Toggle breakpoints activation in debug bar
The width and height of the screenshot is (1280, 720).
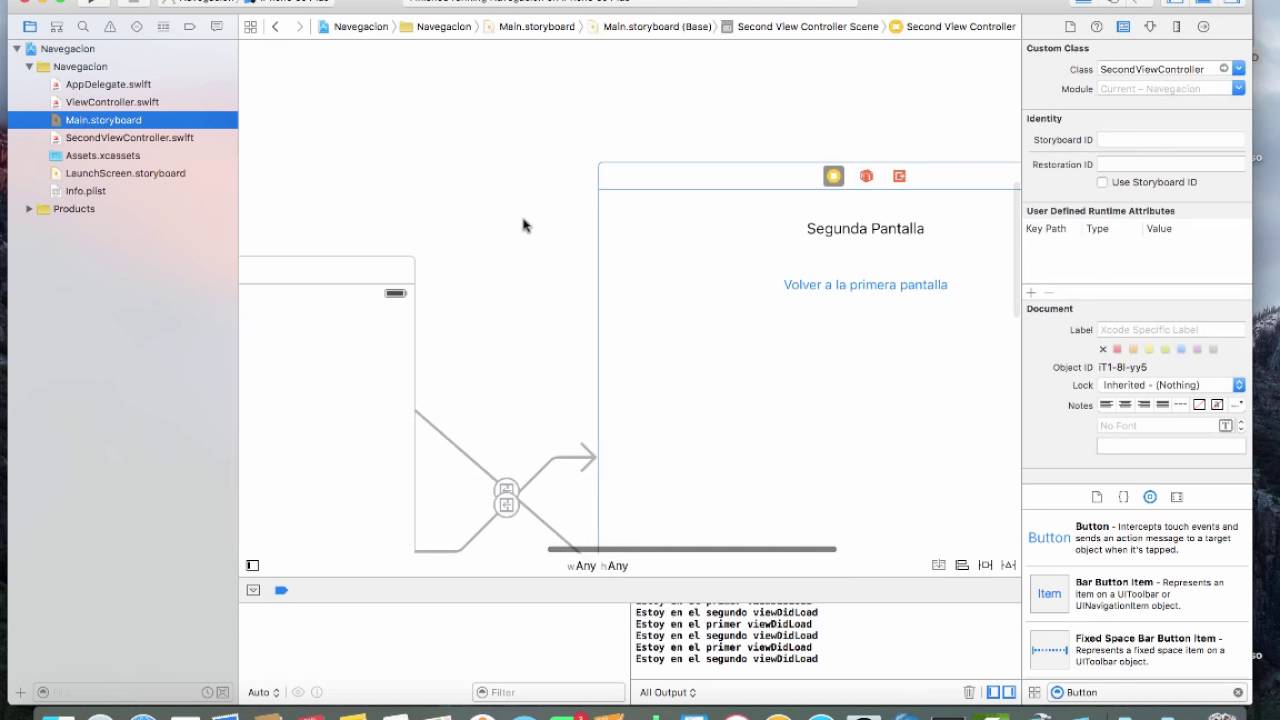[281, 590]
